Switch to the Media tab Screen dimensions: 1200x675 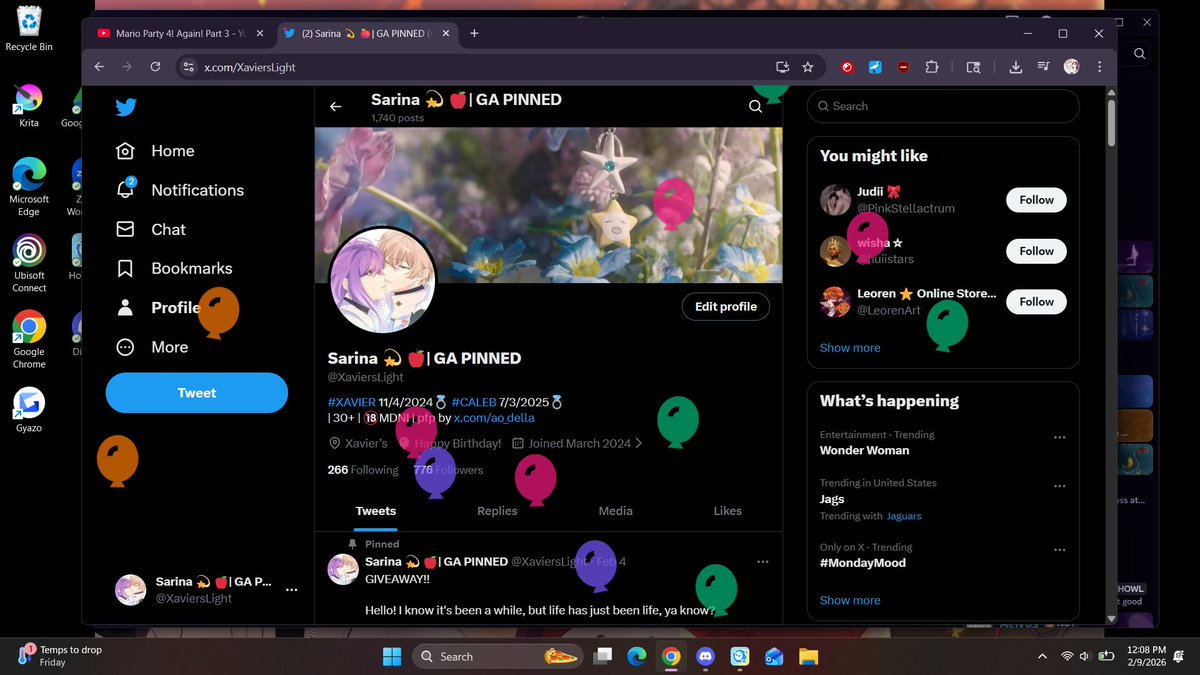coord(615,511)
